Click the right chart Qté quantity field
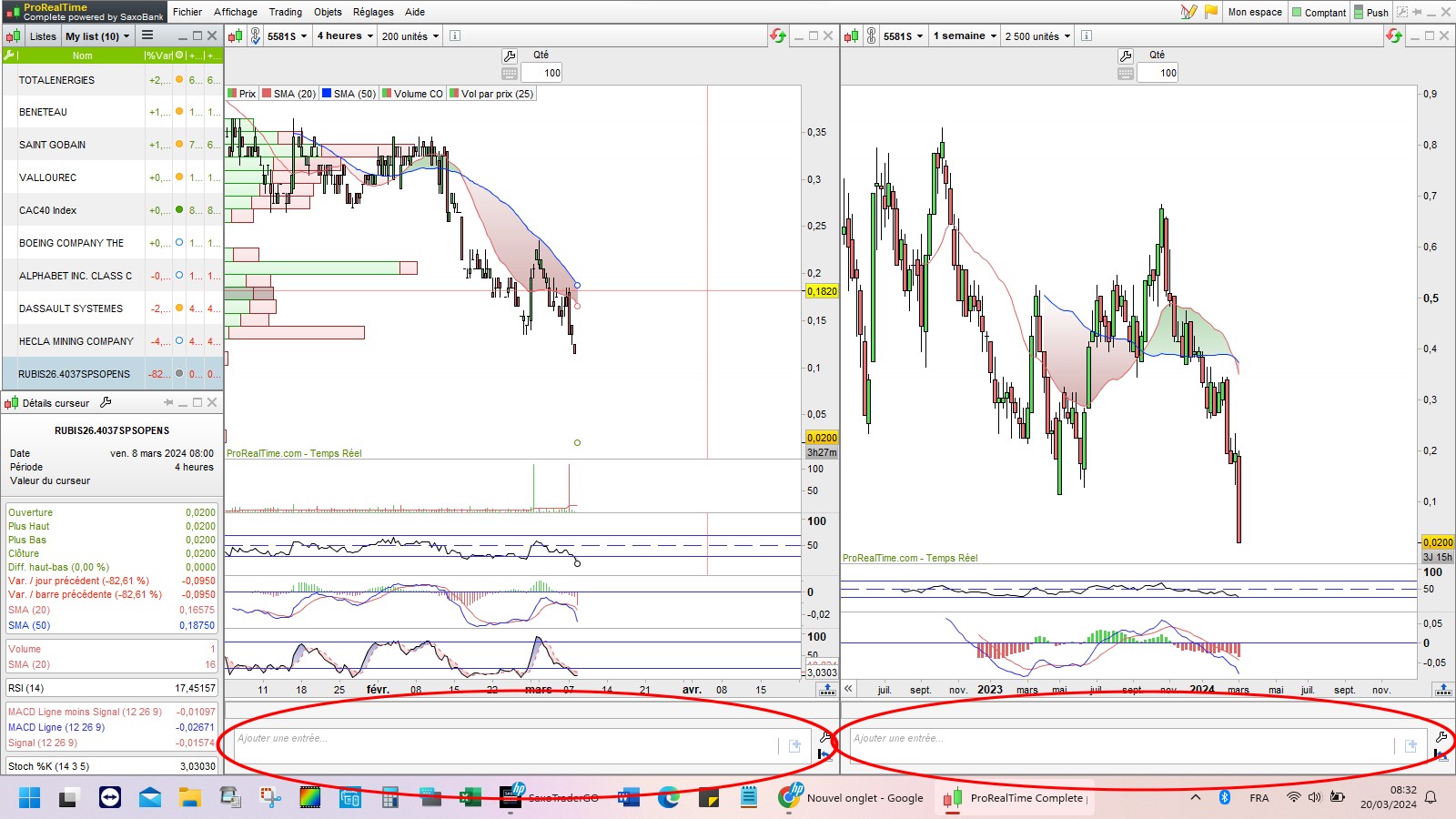The height and width of the screenshot is (819, 1456). (1158, 73)
